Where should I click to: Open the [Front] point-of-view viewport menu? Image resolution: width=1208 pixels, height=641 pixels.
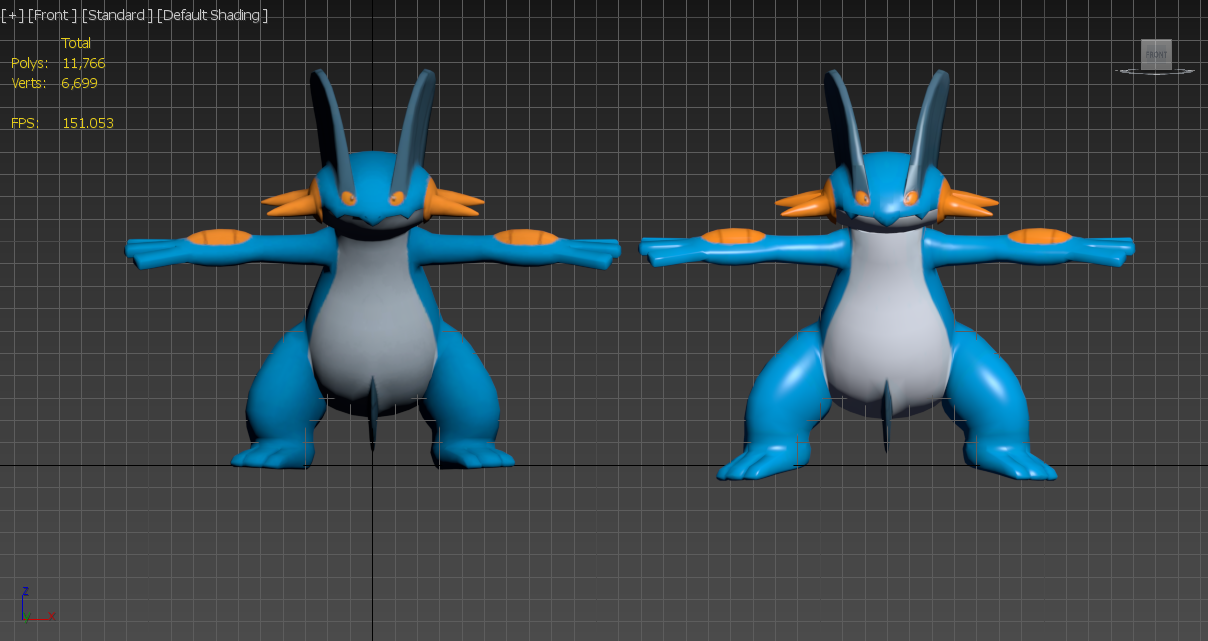point(53,15)
